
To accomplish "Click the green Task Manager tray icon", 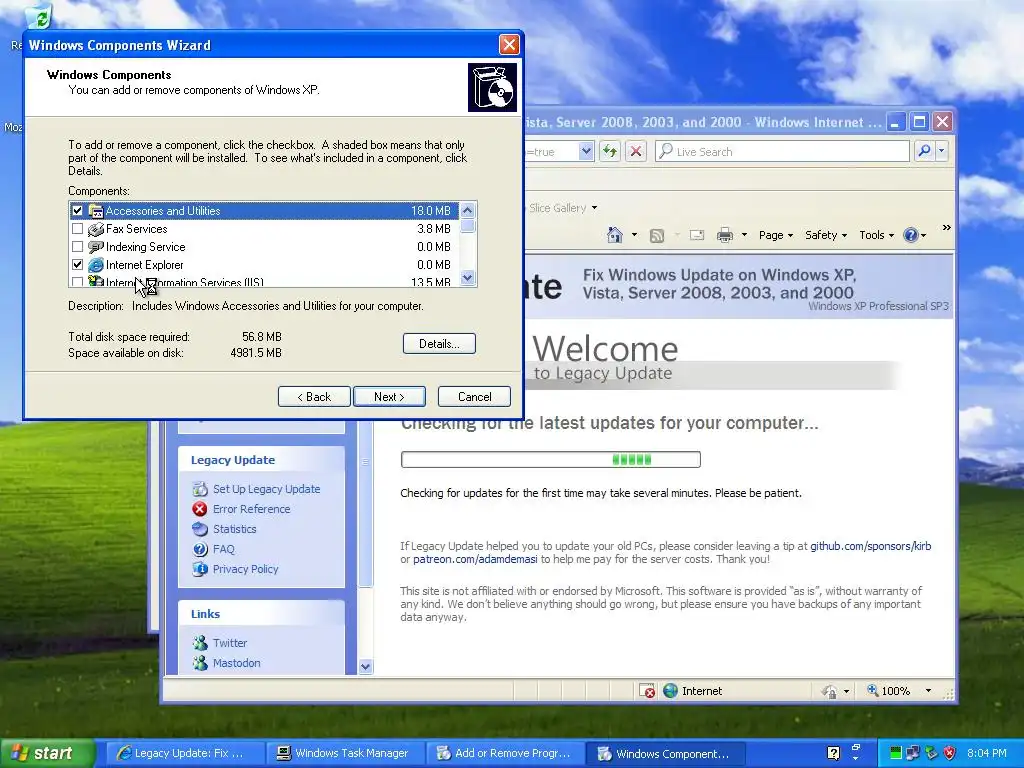I will point(895,753).
